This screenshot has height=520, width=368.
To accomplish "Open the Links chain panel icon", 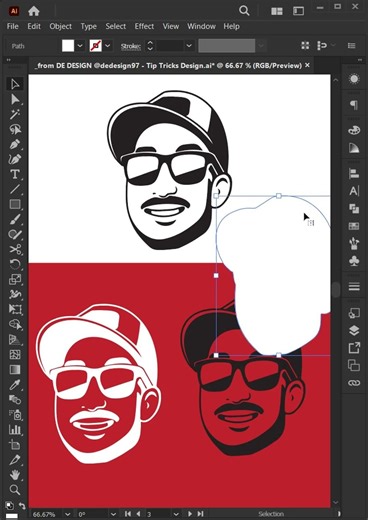I will pos(354,383).
